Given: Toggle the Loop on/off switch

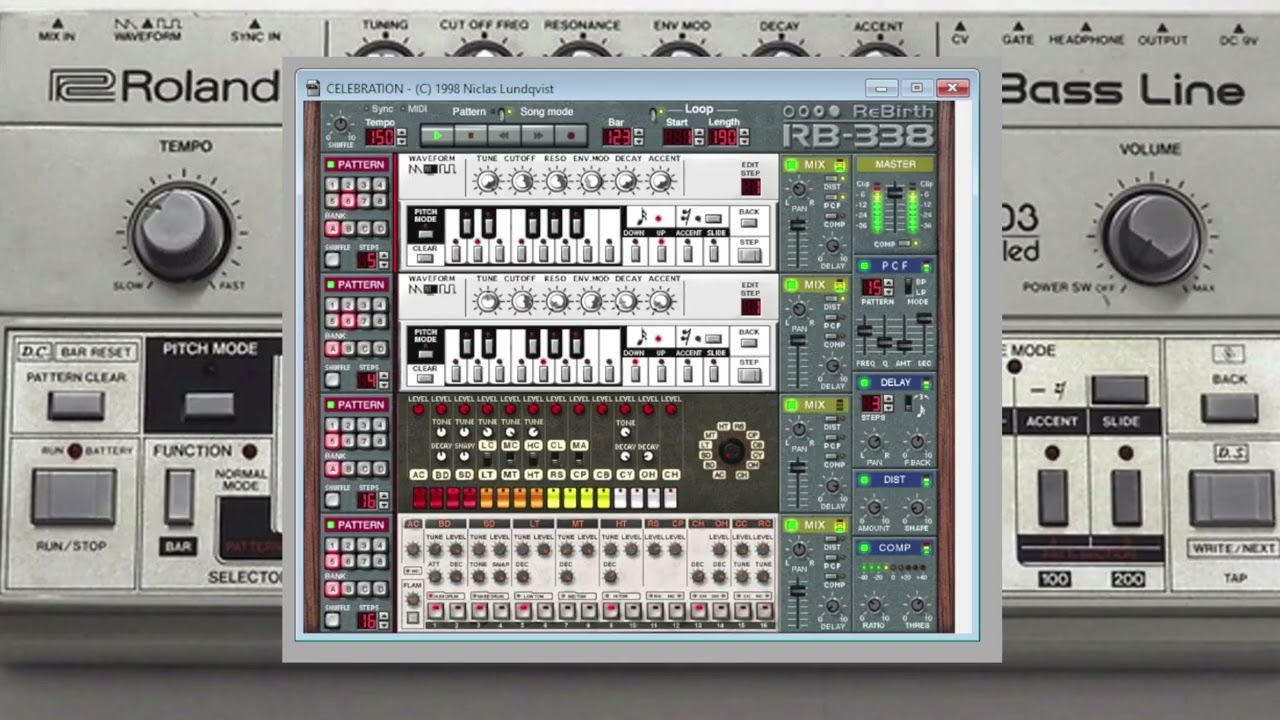Looking at the screenshot, I should tap(654, 112).
